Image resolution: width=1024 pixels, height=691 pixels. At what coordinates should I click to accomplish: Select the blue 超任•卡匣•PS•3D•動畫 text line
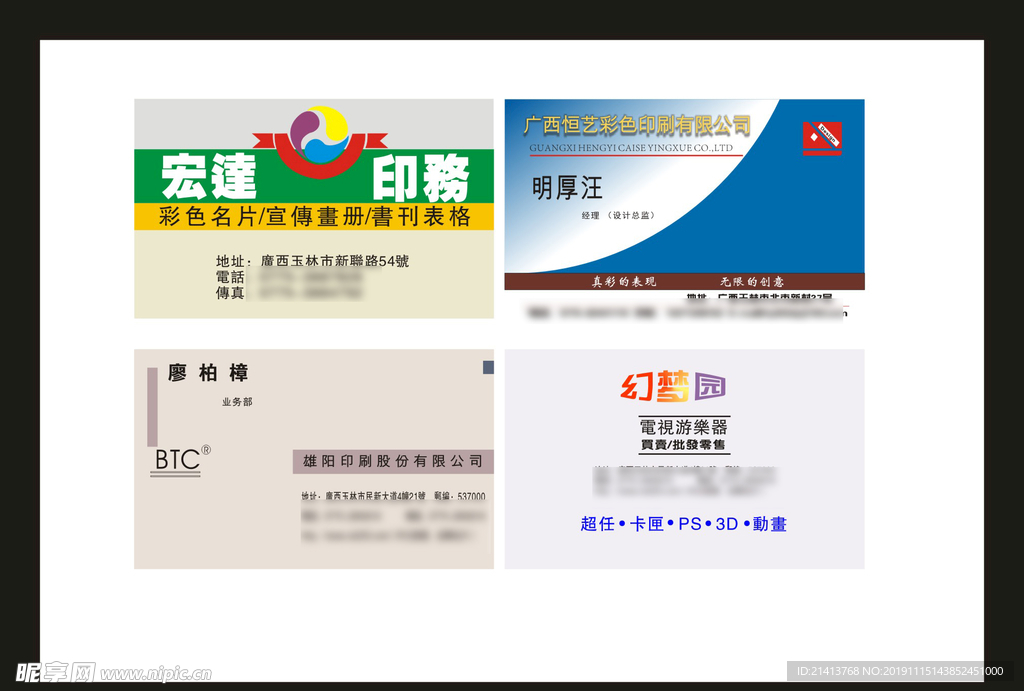point(683,524)
